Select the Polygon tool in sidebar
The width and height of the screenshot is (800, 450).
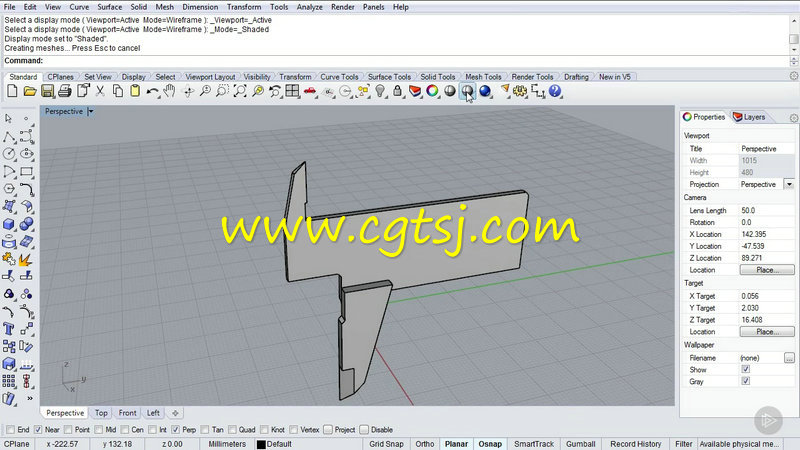coord(9,189)
